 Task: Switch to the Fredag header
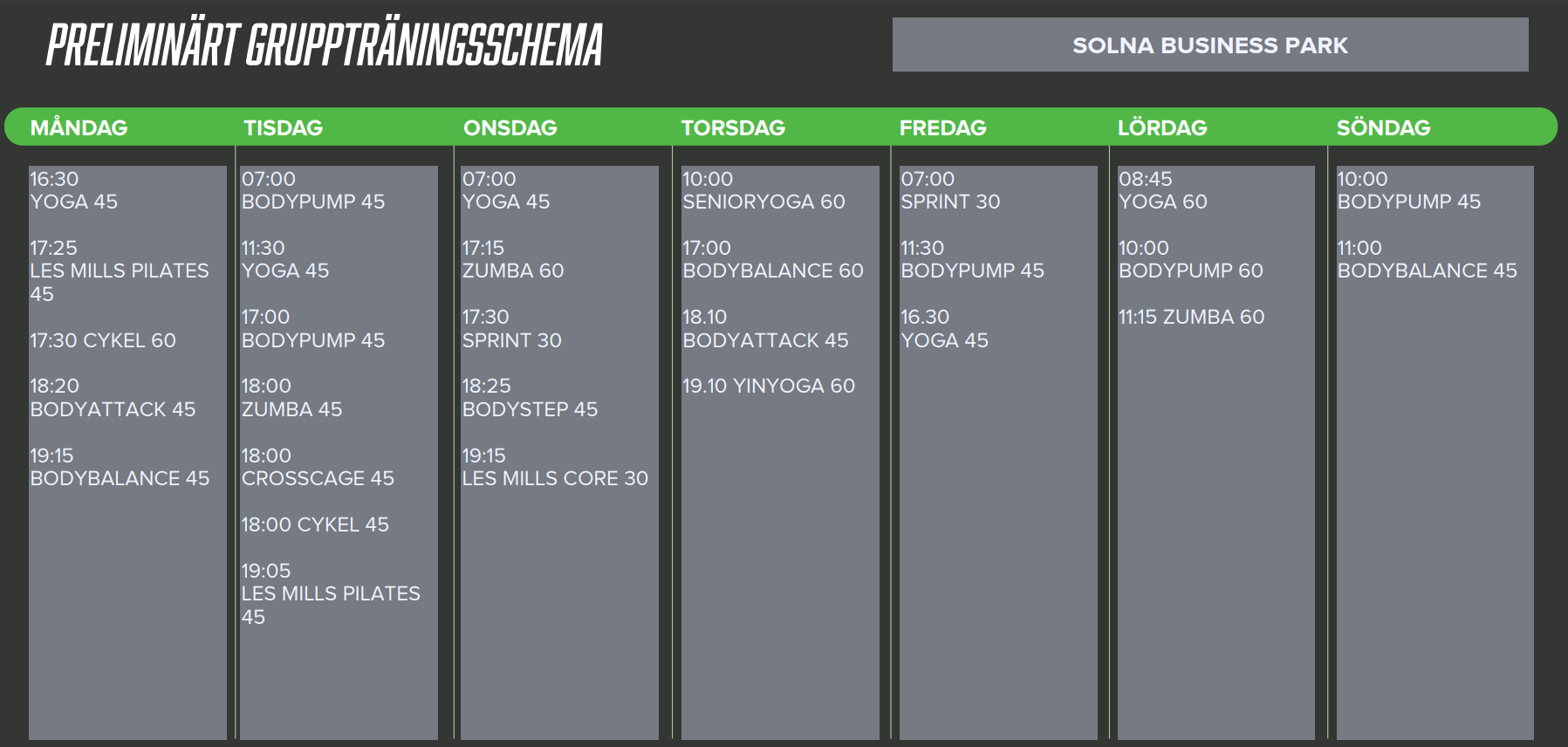pos(942,127)
